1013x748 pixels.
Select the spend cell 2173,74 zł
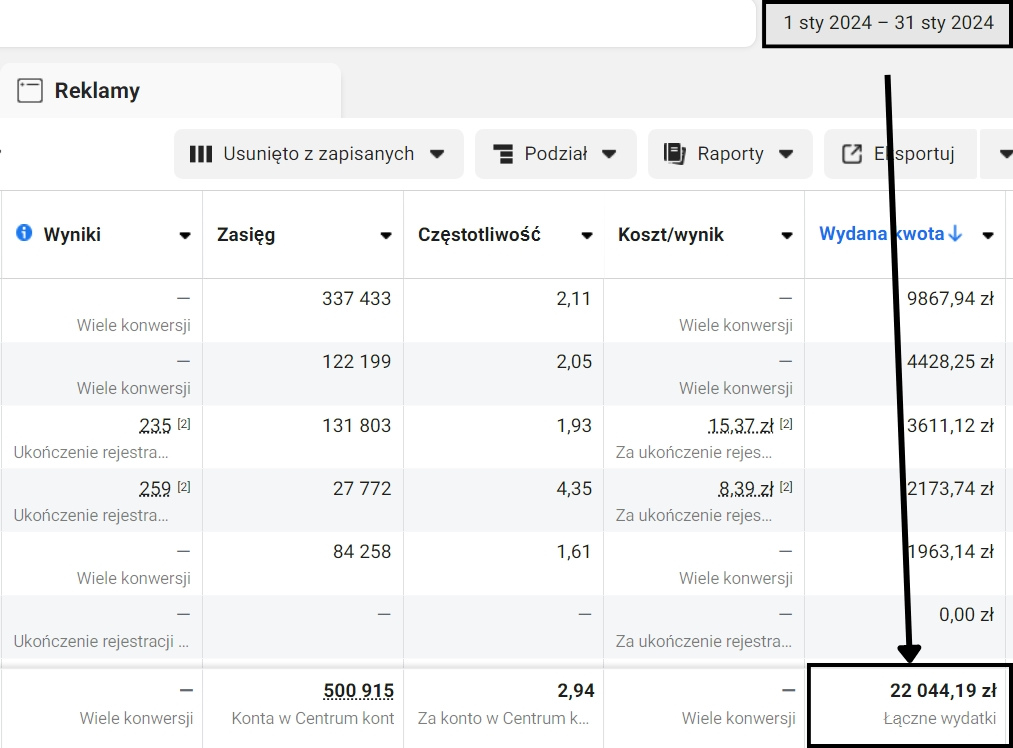pos(950,489)
